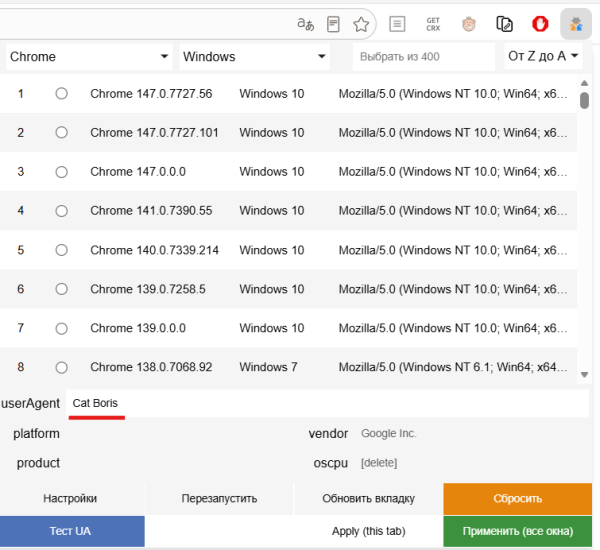Select radio for Chrome 139.0.0.0
Image resolution: width=600 pixels, height=550 pixels.
[62, 328]
